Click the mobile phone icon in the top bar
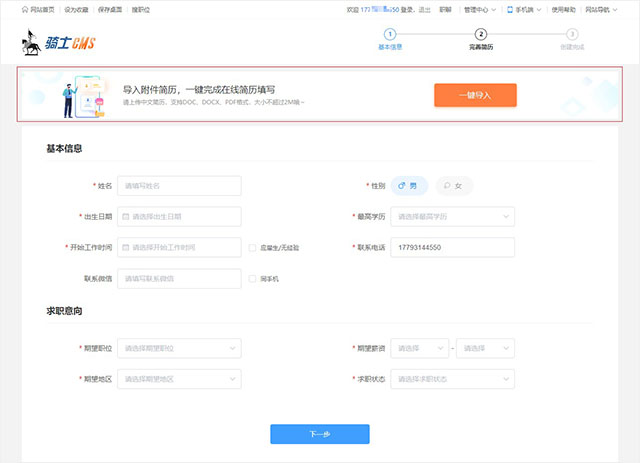 (510, 9)
